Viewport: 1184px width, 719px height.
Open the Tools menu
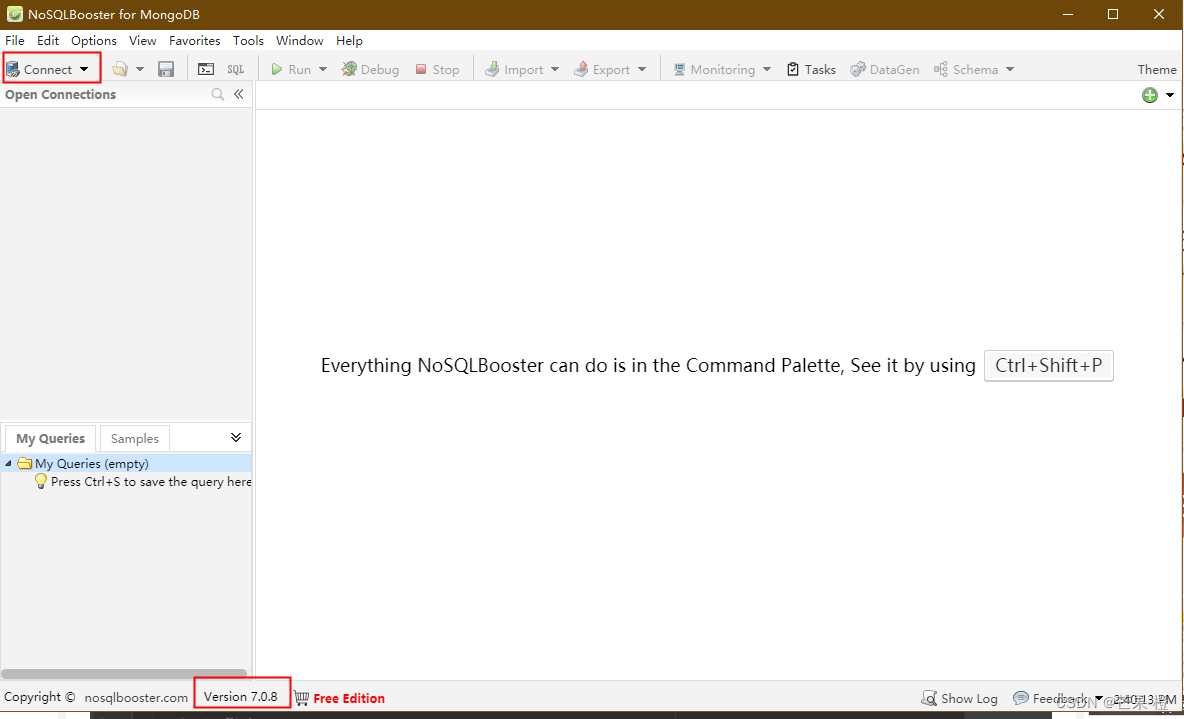(247, 40)
